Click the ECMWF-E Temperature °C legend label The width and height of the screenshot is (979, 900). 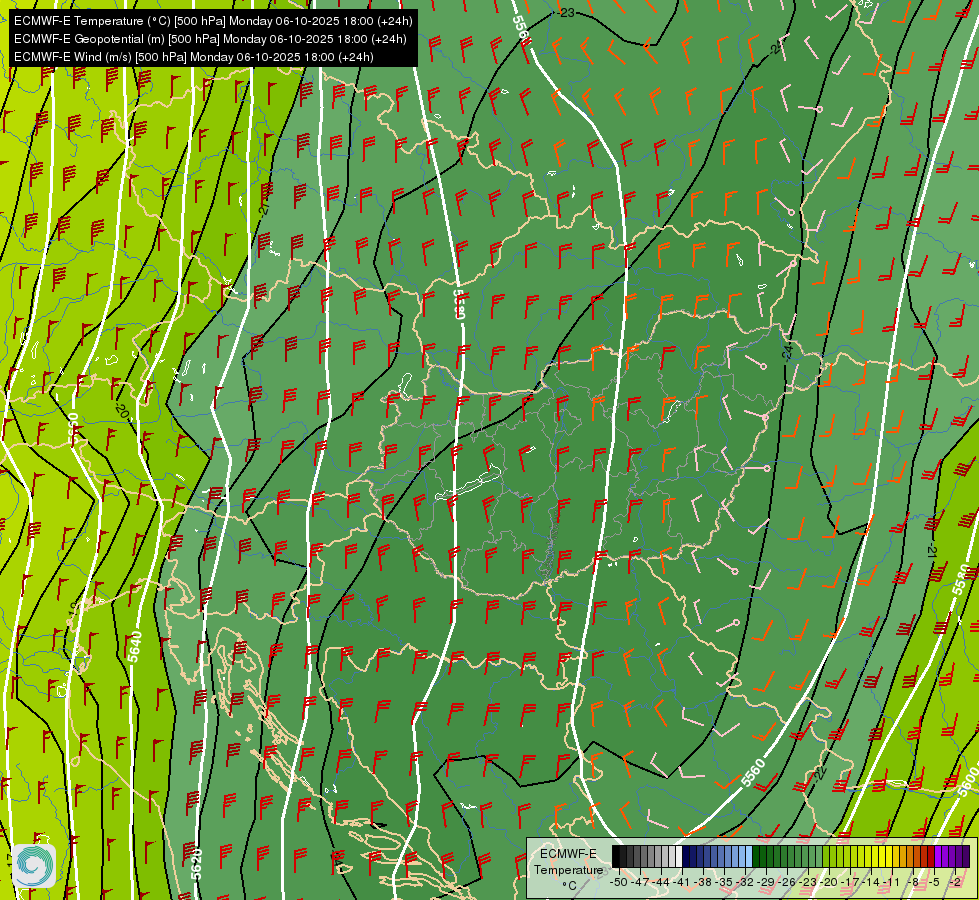[568, 869]
